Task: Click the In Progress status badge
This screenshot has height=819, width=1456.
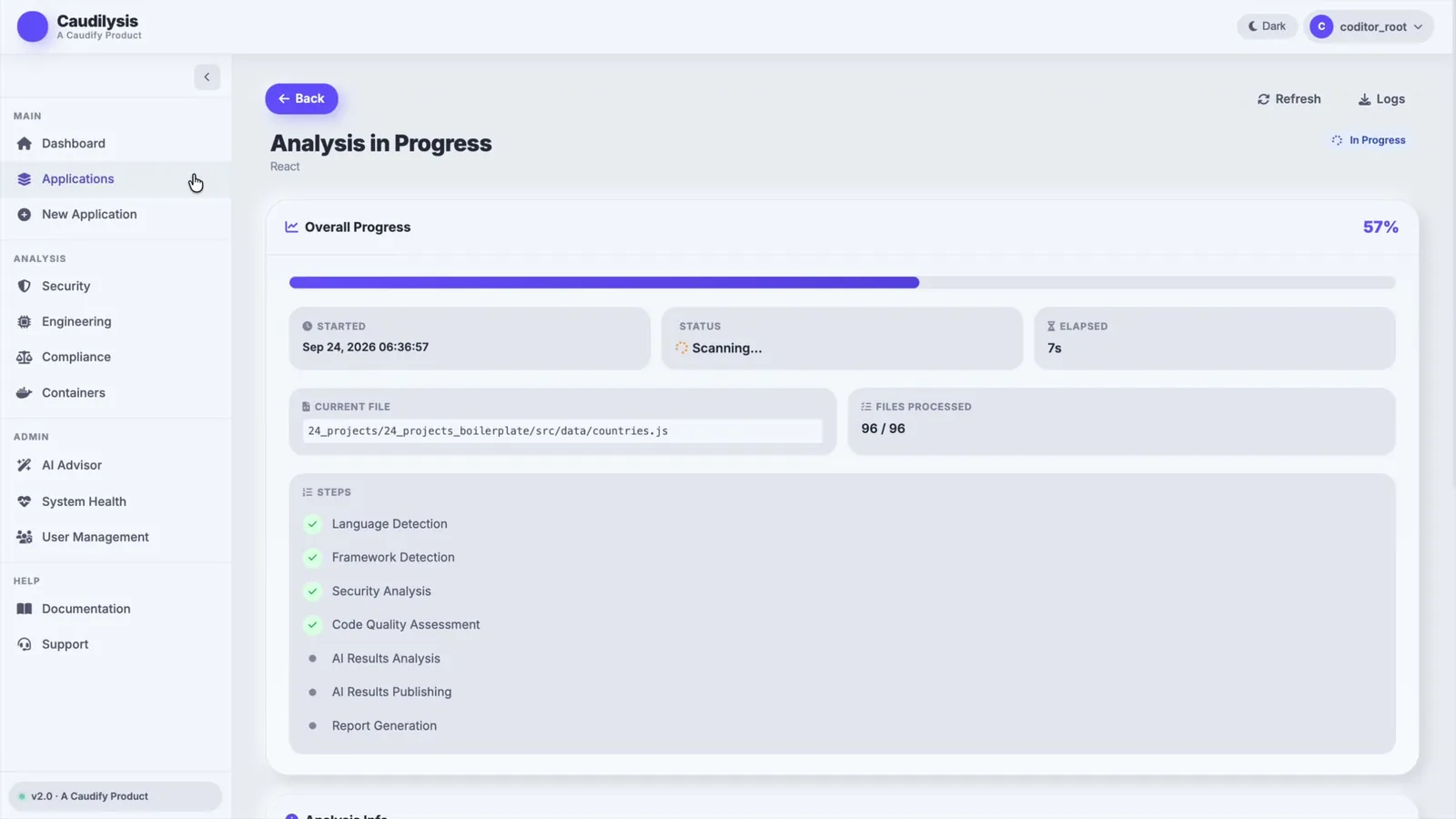Action: (1369, 140)
